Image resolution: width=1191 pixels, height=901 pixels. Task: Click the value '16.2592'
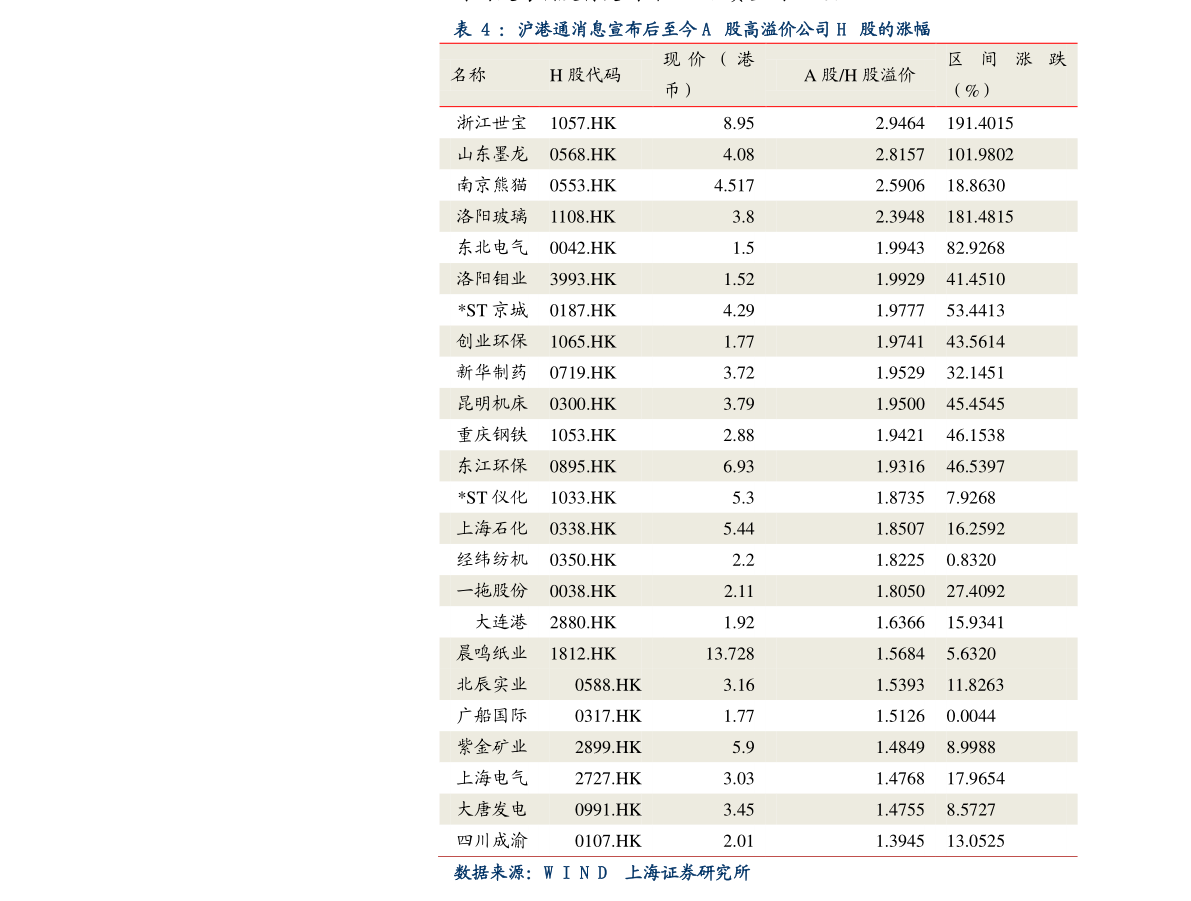tap(975, 529)
